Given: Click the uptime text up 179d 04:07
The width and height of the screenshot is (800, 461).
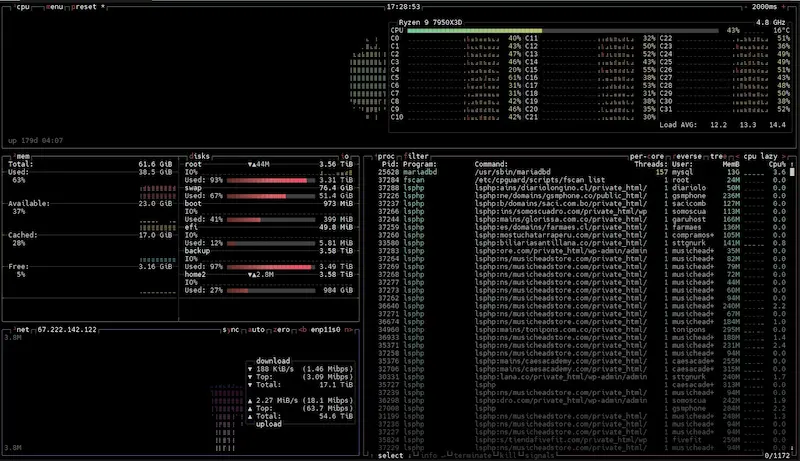Looking at the screenshot, I should click(x=36, y=140).
